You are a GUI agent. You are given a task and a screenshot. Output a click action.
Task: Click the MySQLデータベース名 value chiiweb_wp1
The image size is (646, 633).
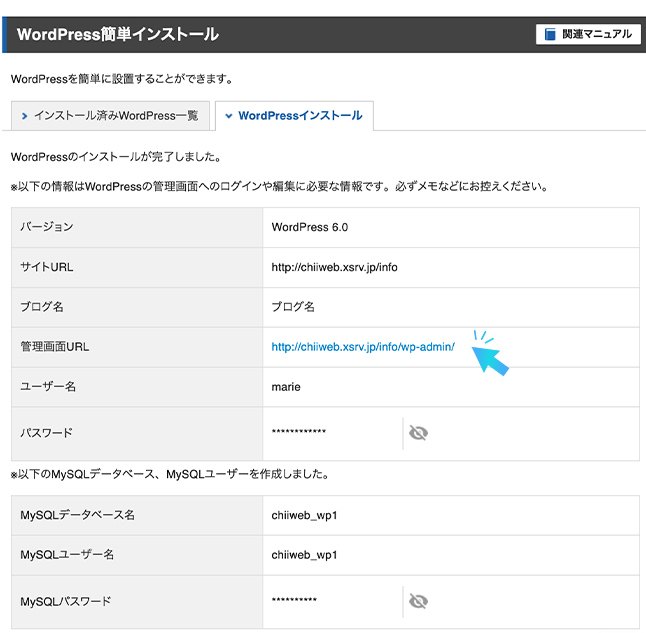(304, 516)
